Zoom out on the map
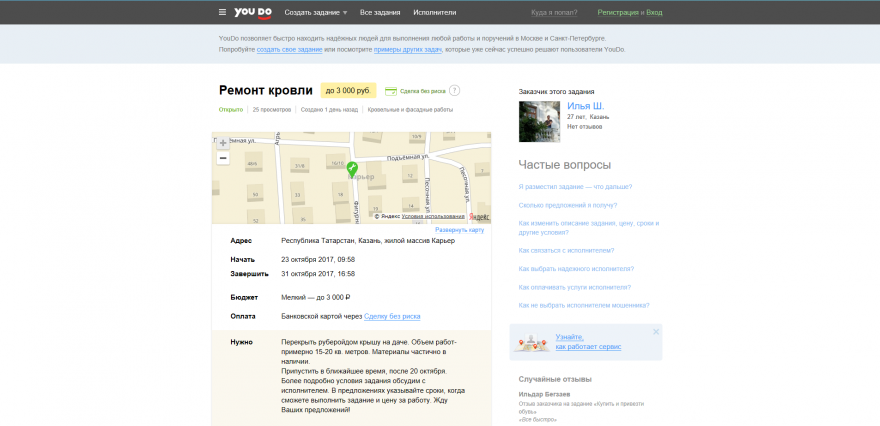The width and height of the screenshot is (880, 426). 223,158
